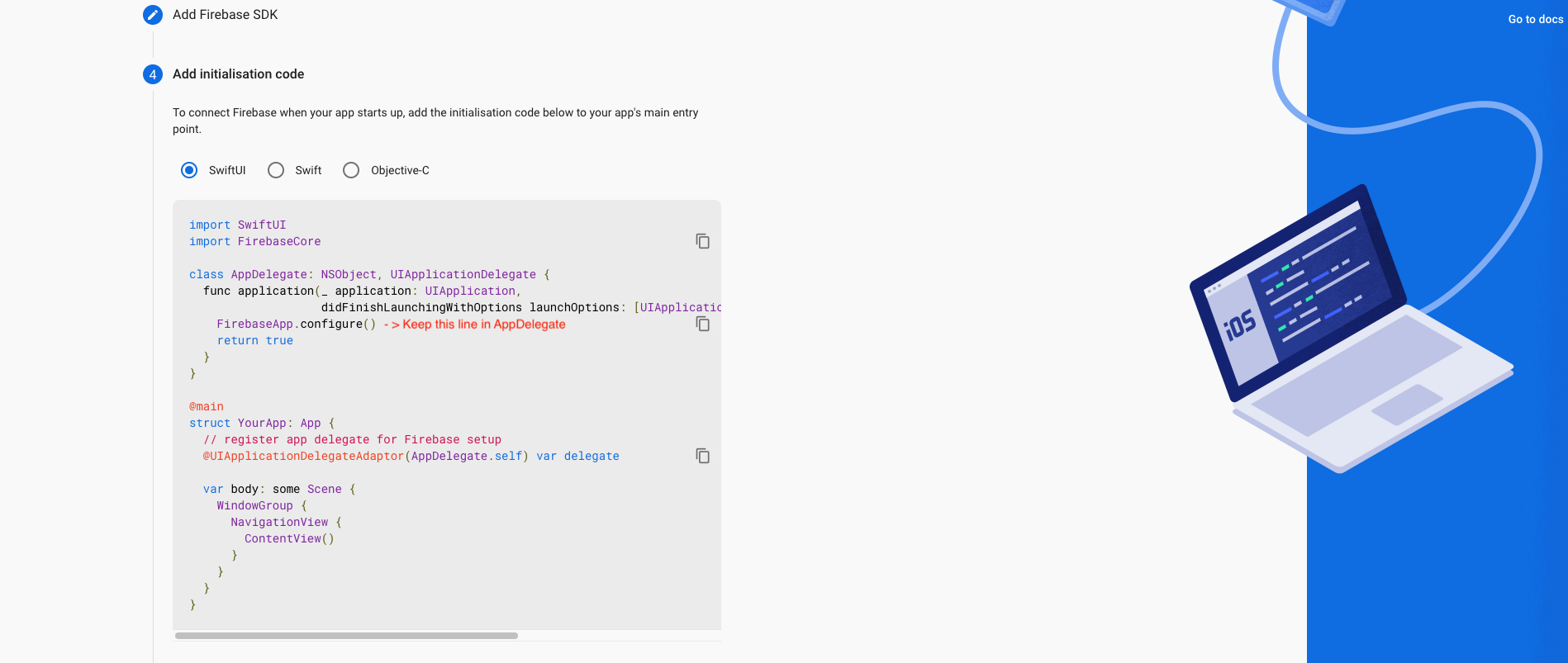1568x663 pixels.
Task: Click the 'WindowGroup {' code line
Action: [x=262, y=505]
